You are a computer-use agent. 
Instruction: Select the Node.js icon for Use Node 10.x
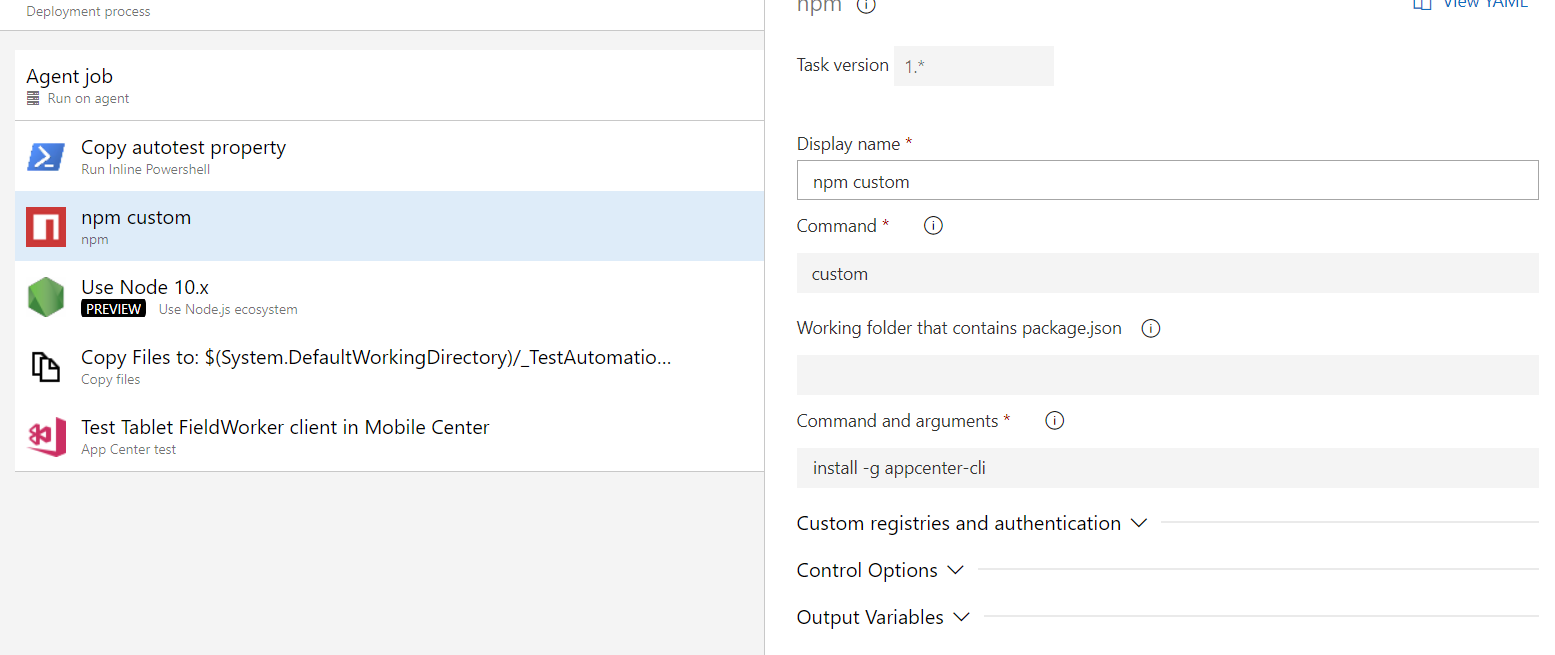(x=45, y=297)
